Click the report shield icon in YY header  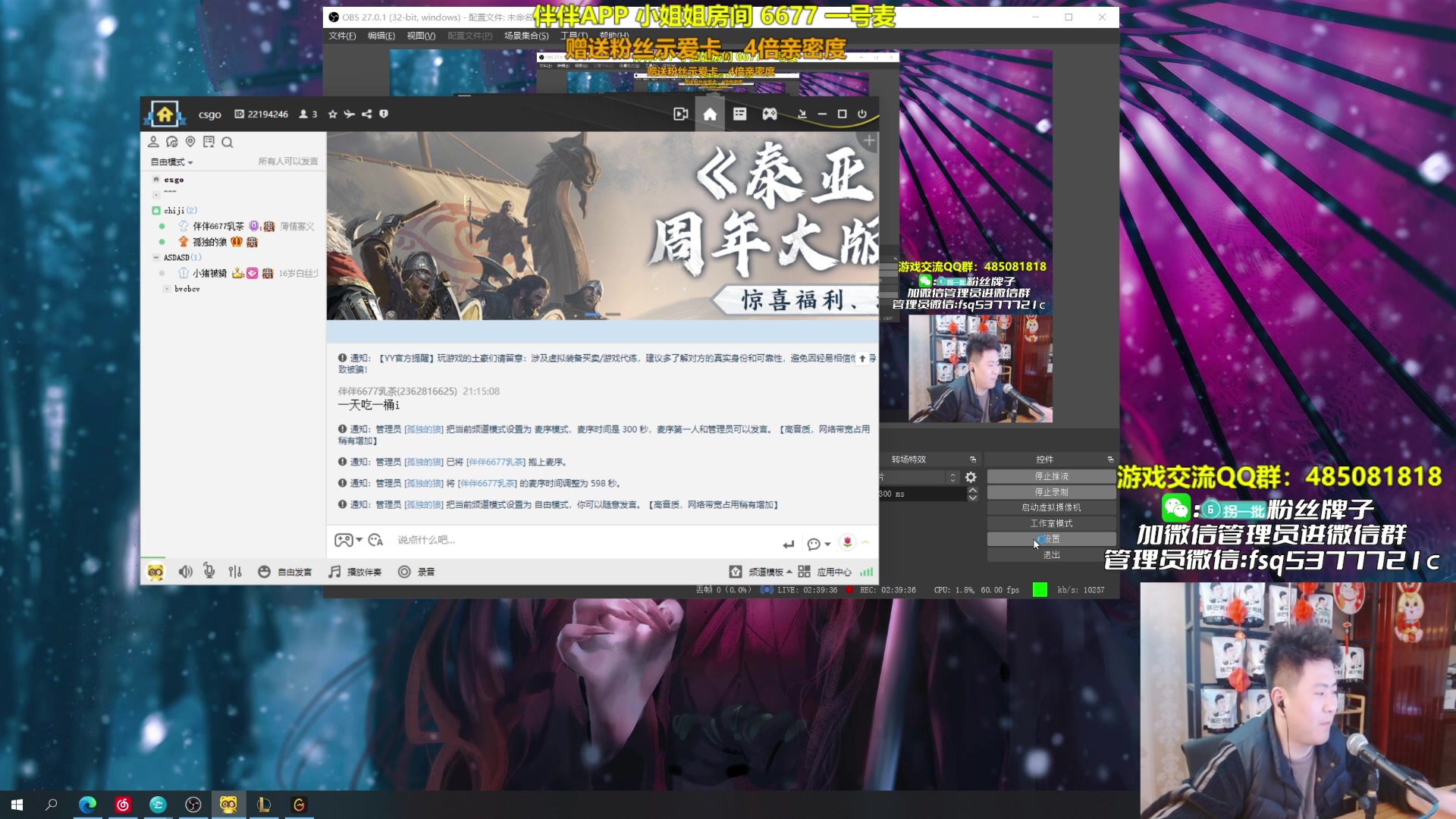pyautogui.click(x=384, y=114)
